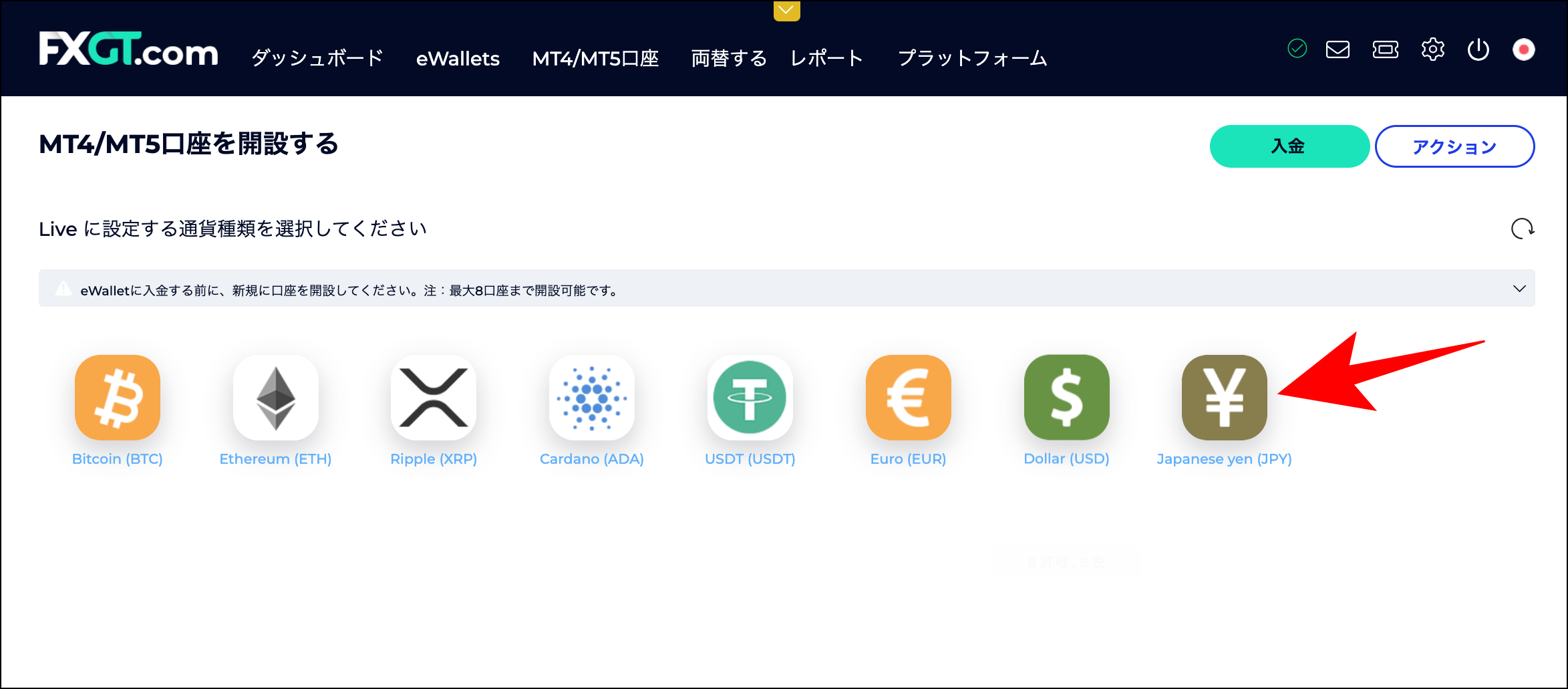Select the USDT tether currency icon
The width and height of the screenshot is (1568, 689).
[x=749, y=398]
